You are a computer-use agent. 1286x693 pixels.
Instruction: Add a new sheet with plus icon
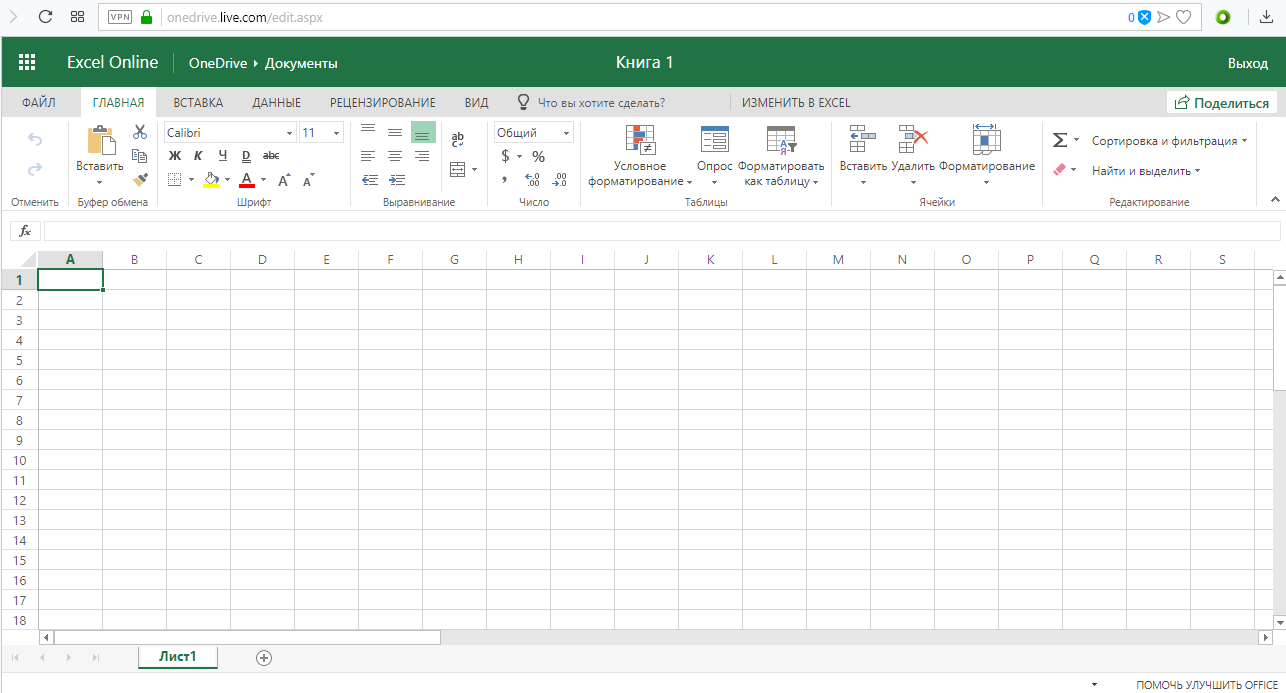tap(264, 657)
